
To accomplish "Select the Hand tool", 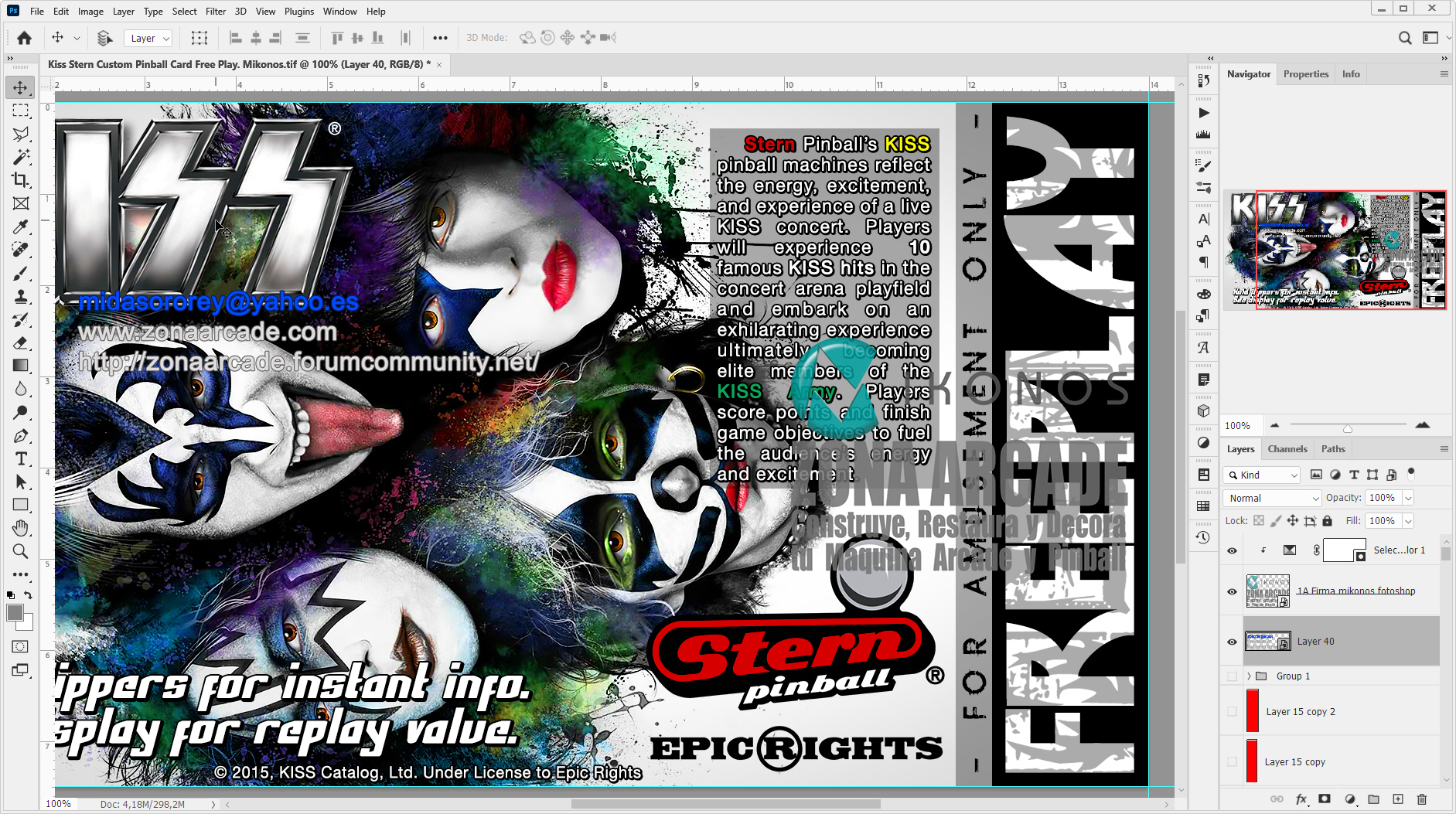I will click(21, 528).
